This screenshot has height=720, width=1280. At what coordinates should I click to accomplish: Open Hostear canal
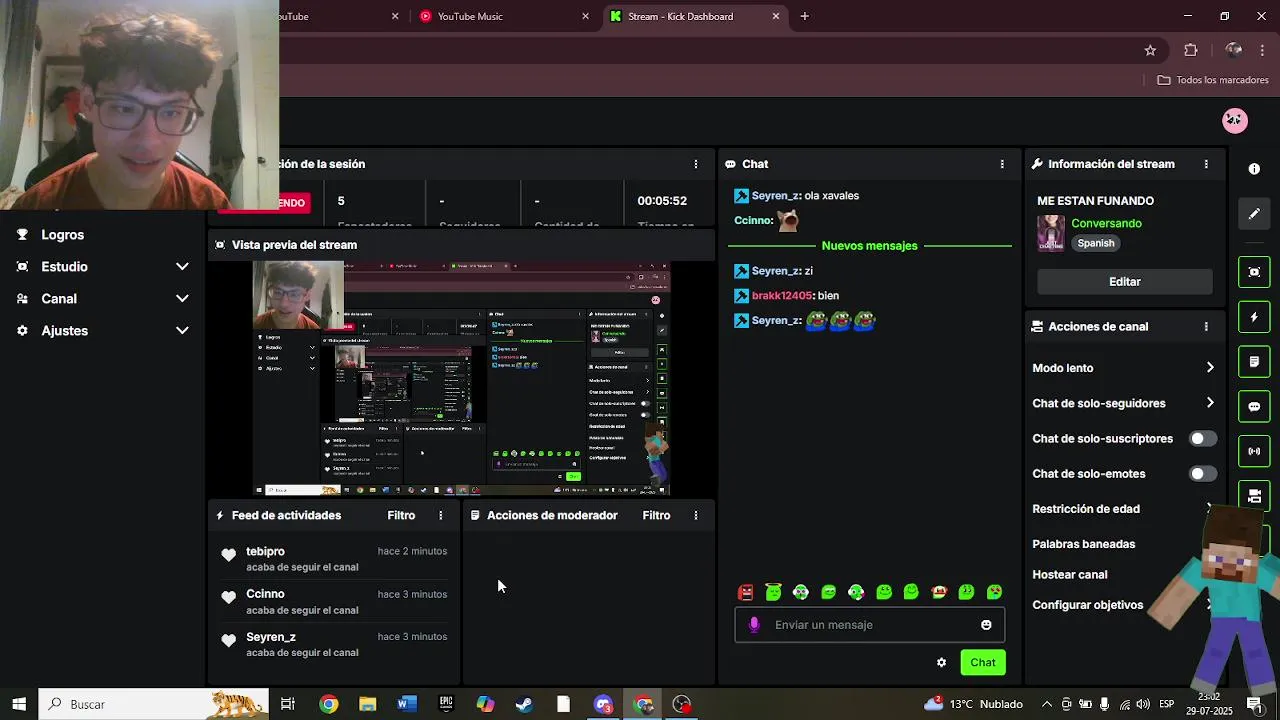(1069, 575)
